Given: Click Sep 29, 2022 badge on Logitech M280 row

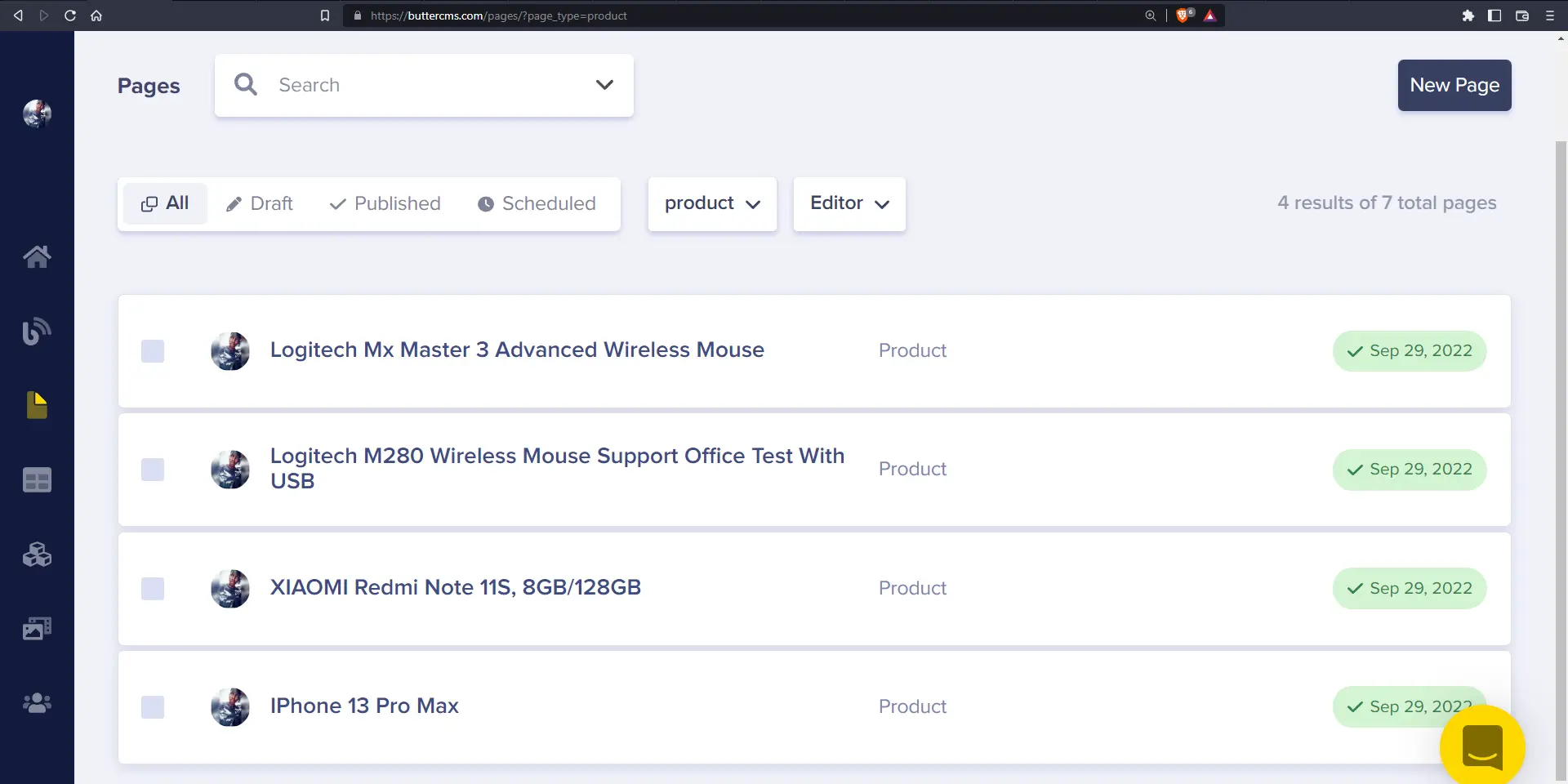Looking at the screenshot, I should coord(1410,470).
